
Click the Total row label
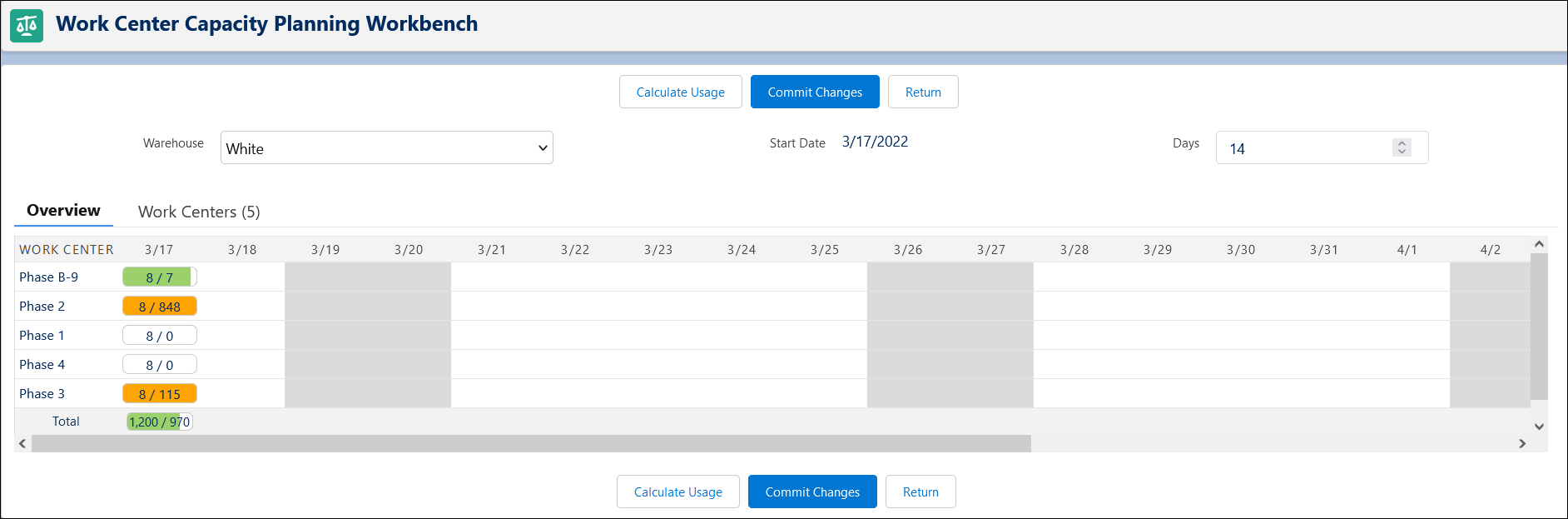coord(66,421)
